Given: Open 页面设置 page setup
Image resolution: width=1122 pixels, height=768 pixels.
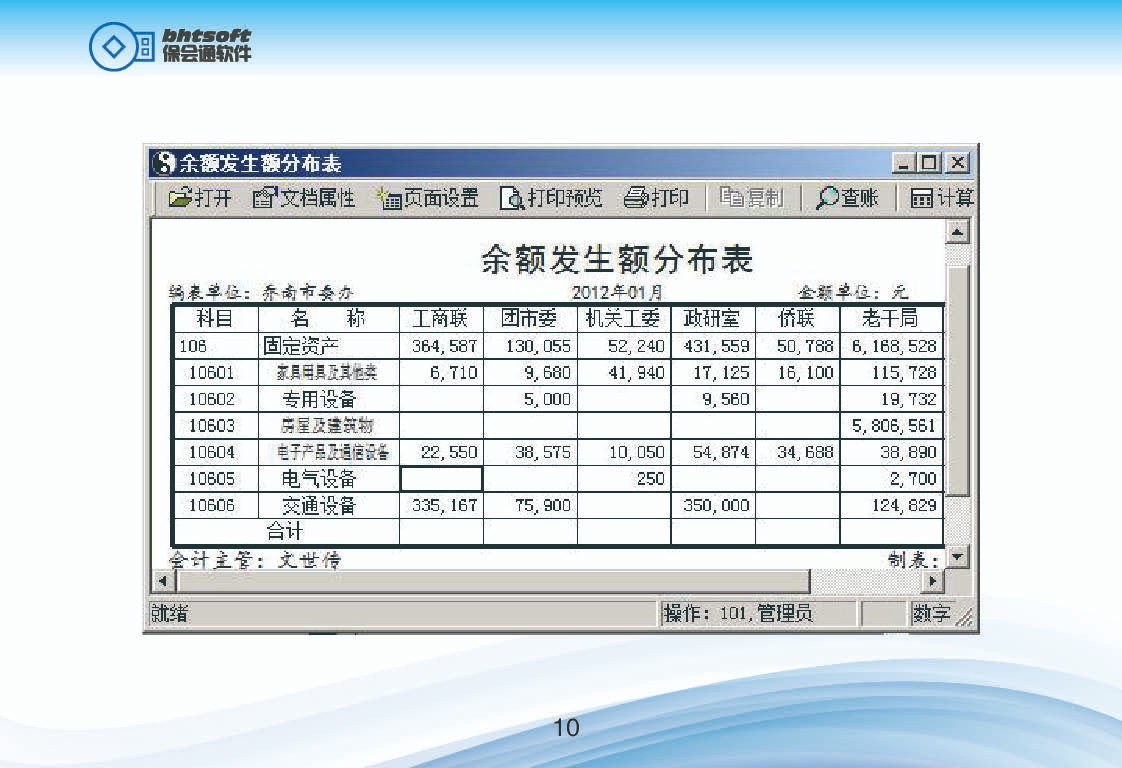Looking at the screenshot, I should click(x=388, y=198).
